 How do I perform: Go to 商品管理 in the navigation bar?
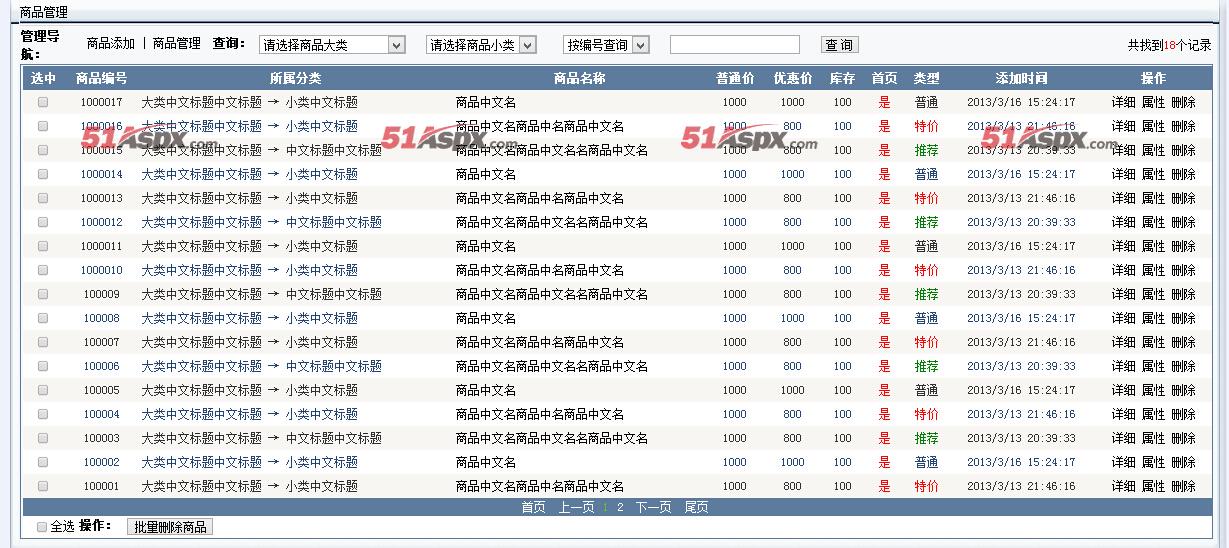pyautogui.click(x=176, y=44)
